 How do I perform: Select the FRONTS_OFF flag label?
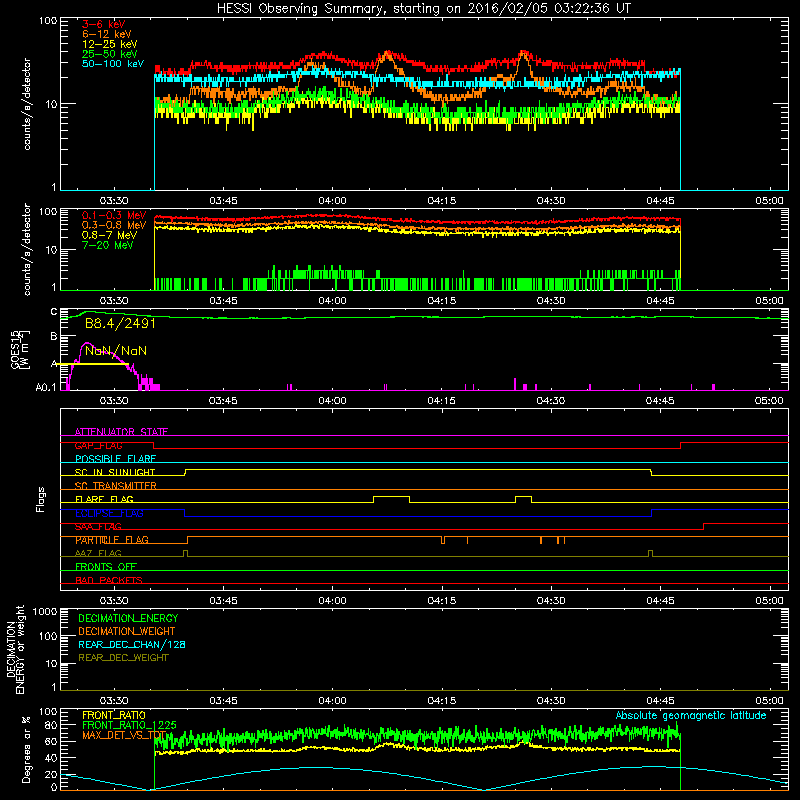coord(106,567)
